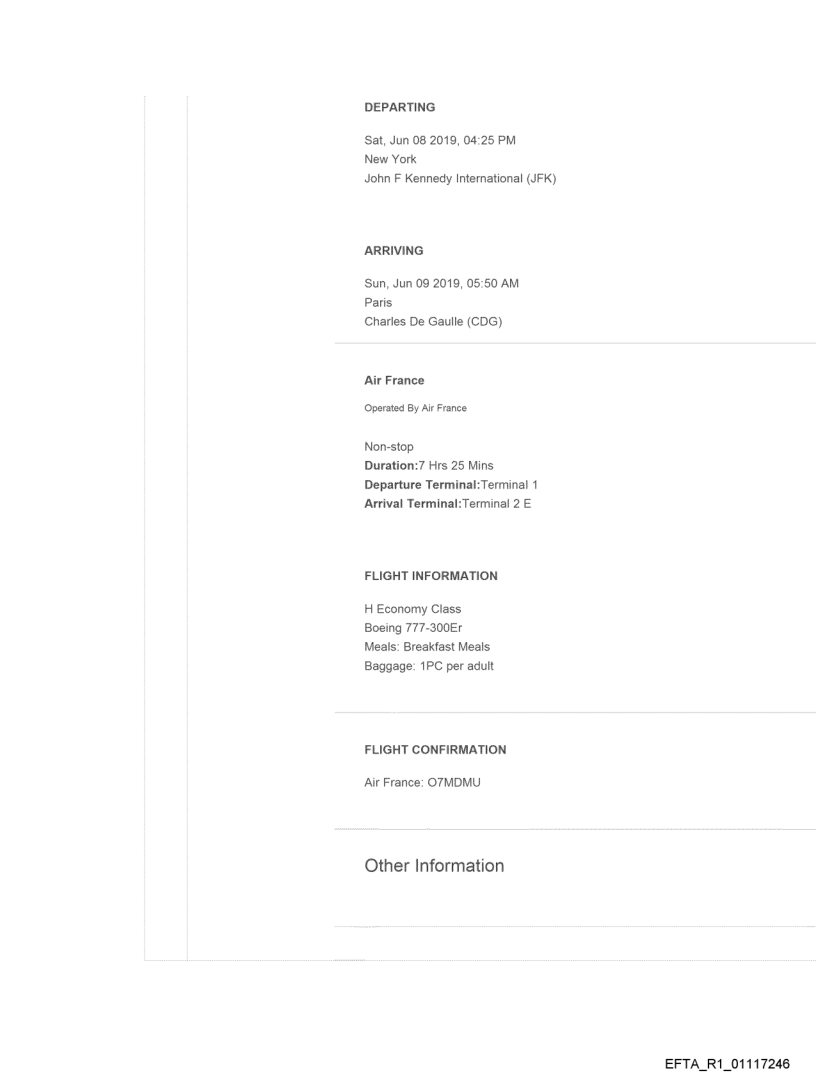This screenshot has height=1073, width=816.
Task: Select John F Kennedy International (JFK) airport
Action: coord(459,179)
